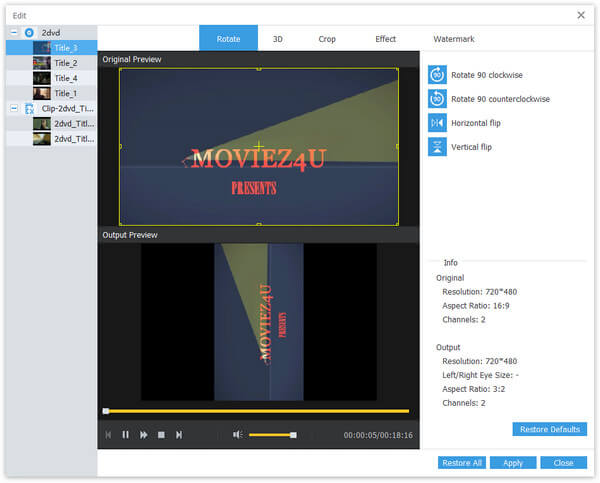This screenshot has width=600, height=483.
Task: Click the 'Rotate 90 clockwise' label
Action: [487, 75]
